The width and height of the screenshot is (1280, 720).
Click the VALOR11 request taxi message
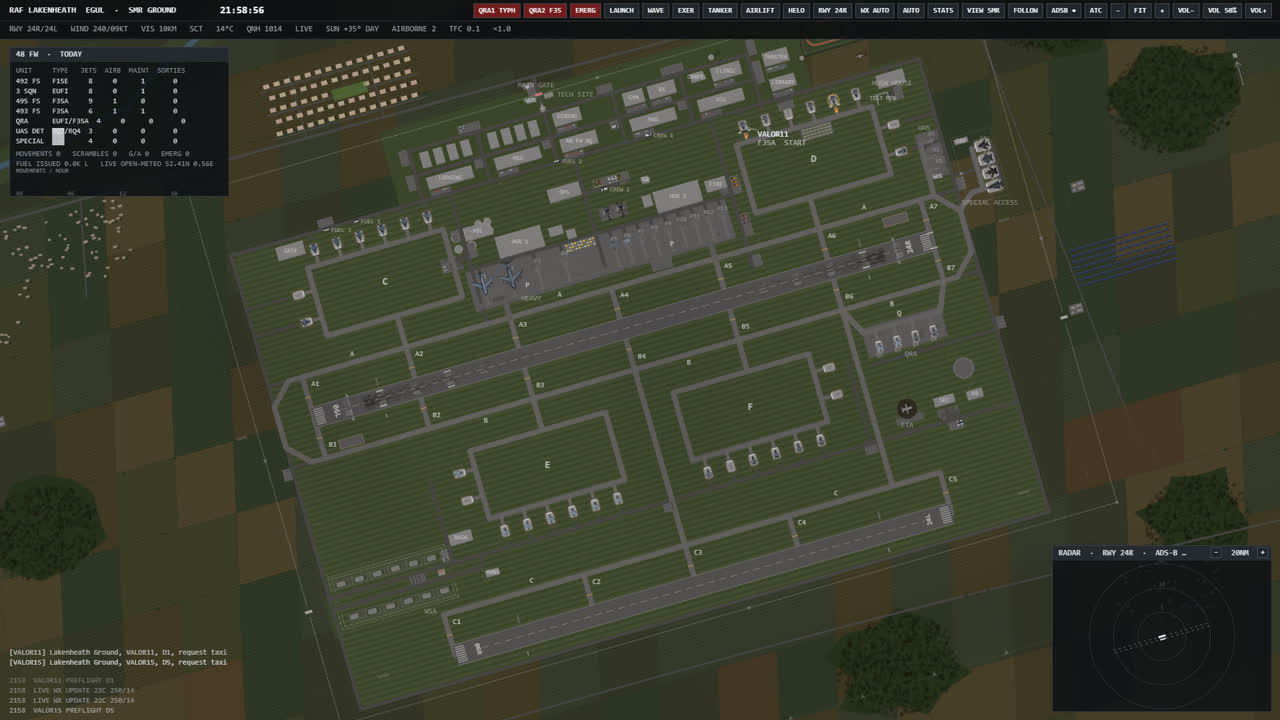coord(118,652)
